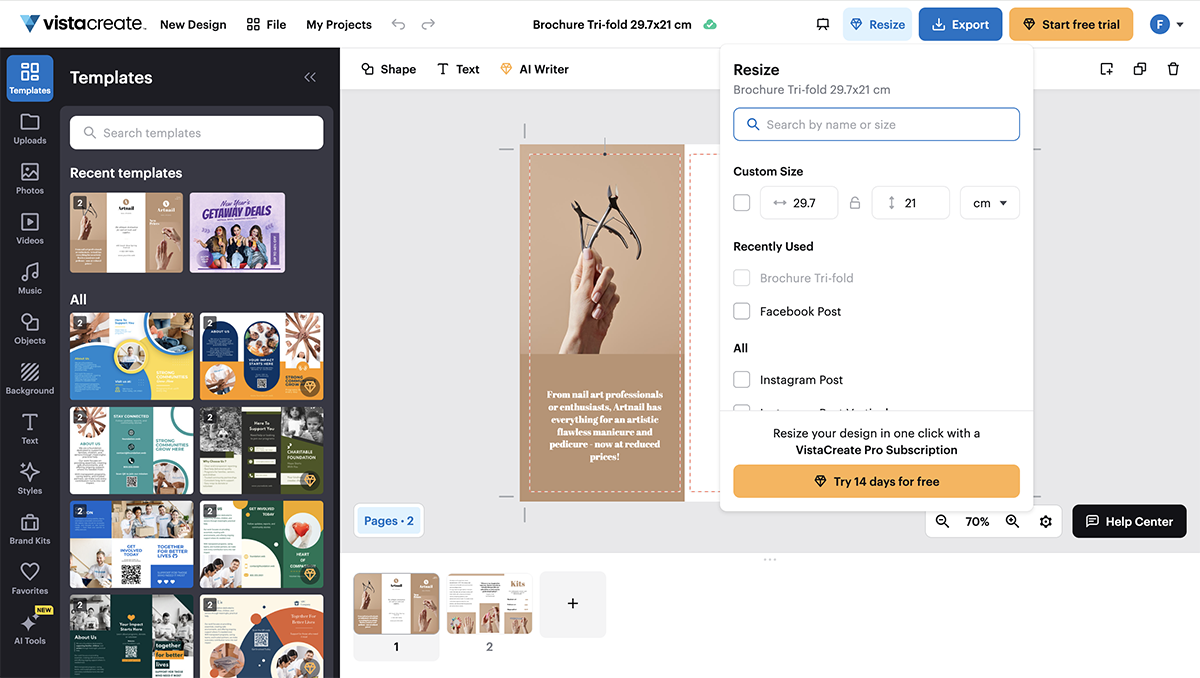The height and width of the screenshot is (678, 1200).
Task: Select the Brand Kits panel
Action: tap(29, 528)
